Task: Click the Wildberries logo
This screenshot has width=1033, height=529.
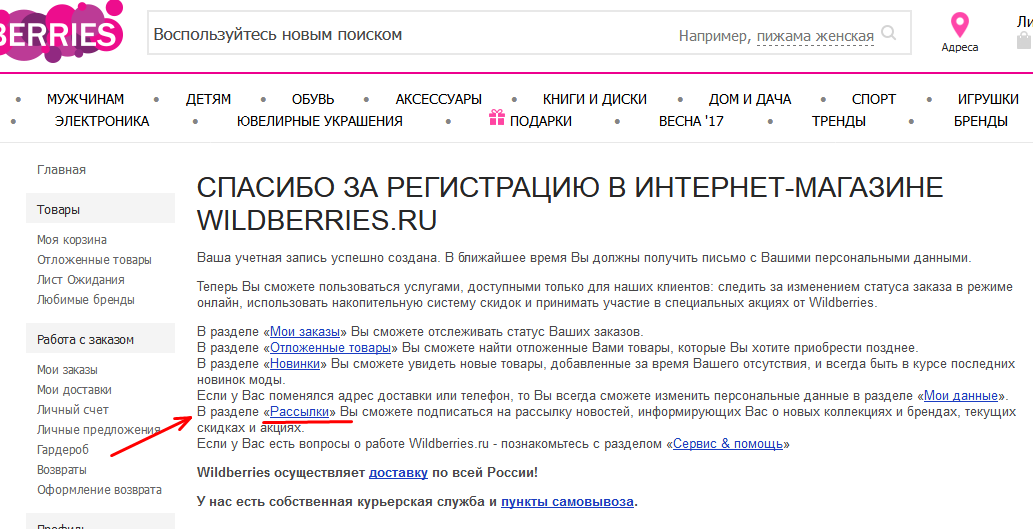Action: (61, 30)
